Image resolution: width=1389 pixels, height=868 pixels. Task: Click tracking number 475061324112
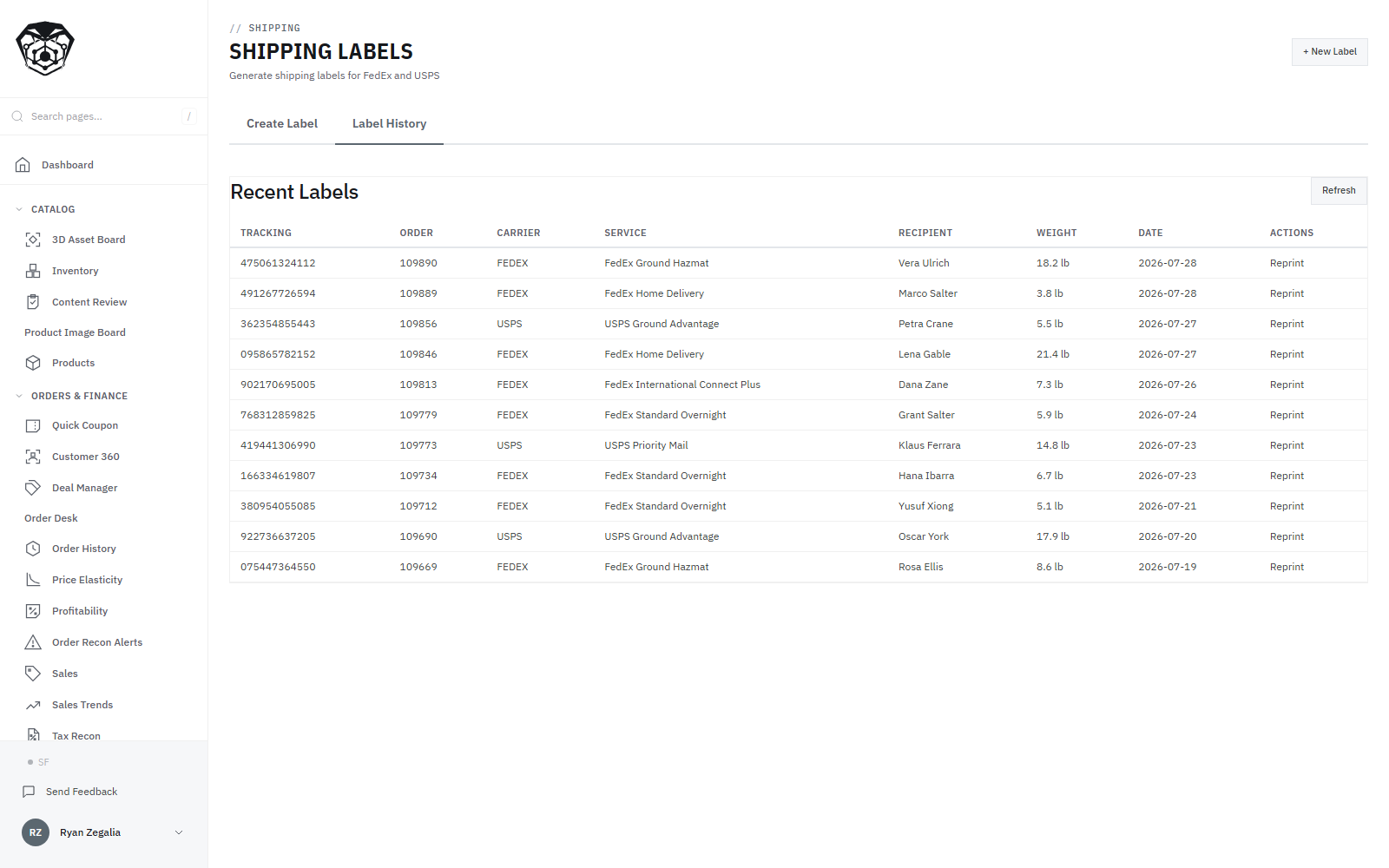[278, 263]
